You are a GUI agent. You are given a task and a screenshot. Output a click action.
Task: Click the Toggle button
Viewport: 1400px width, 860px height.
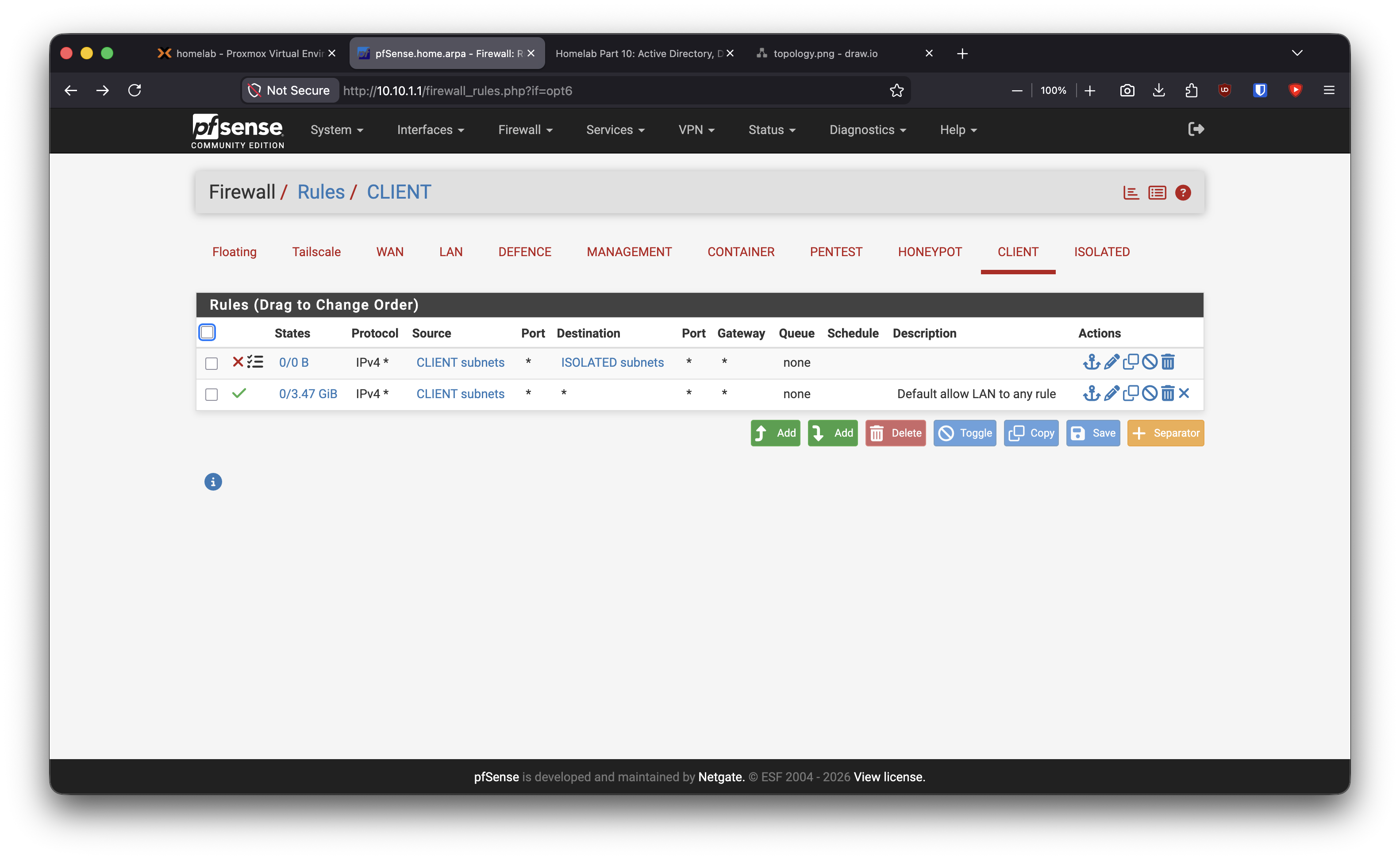[x=964, y=433]
